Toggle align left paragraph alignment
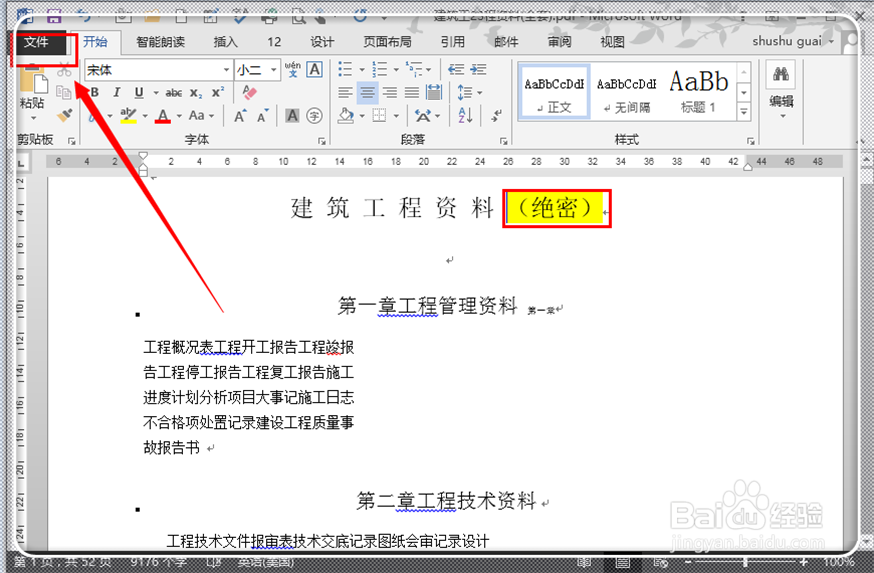The height and width of the screenshot is (573, 874). [346, 93]
